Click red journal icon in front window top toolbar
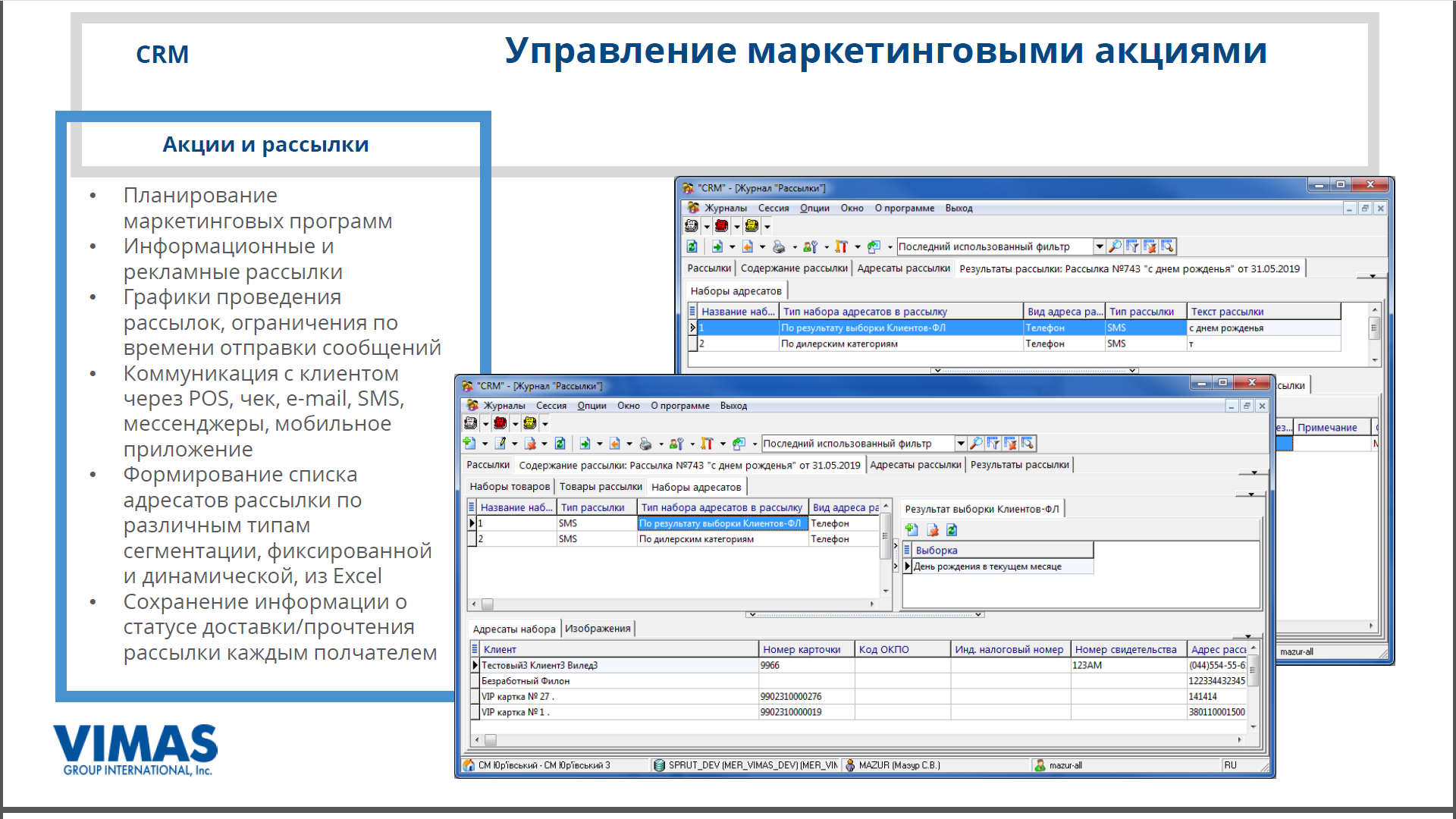 pos(500,423)
